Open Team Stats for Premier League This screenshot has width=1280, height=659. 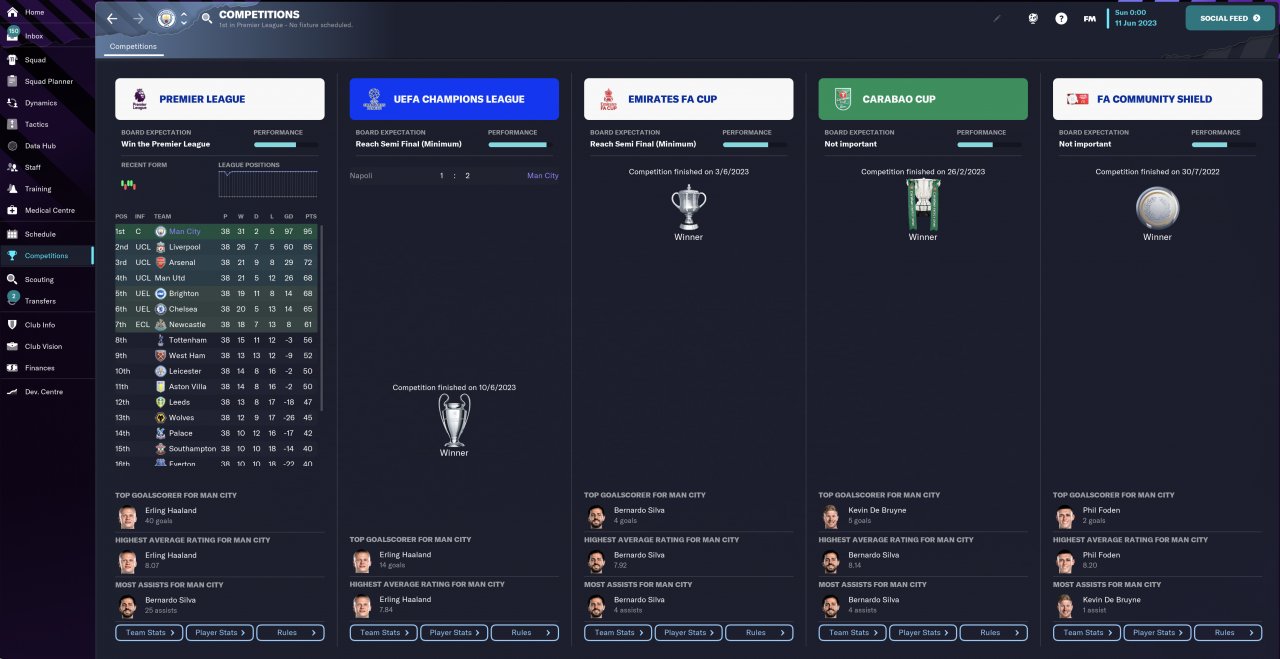(x=150, y=632)
